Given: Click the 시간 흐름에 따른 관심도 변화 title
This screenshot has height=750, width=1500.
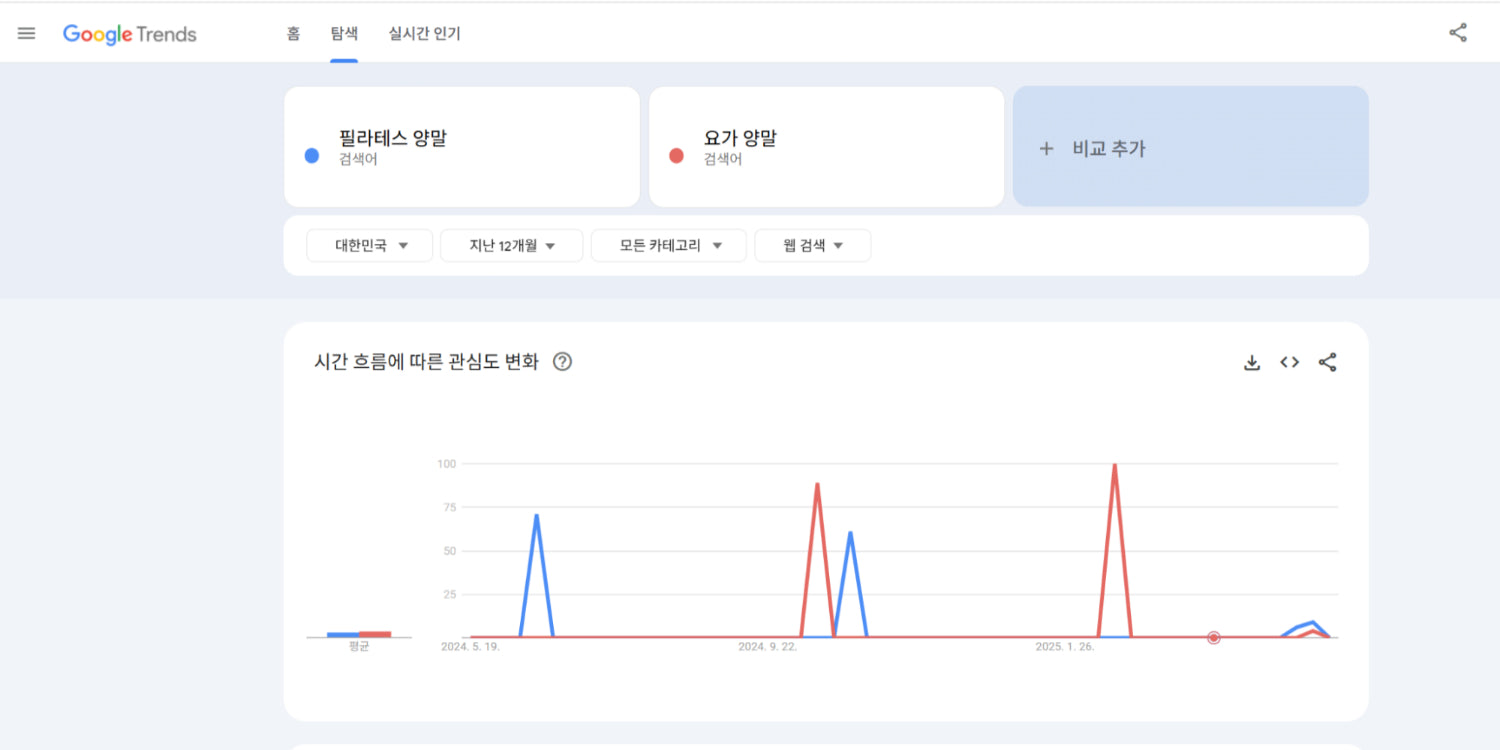Looking at the screenshot, I should tap(426, 362).
